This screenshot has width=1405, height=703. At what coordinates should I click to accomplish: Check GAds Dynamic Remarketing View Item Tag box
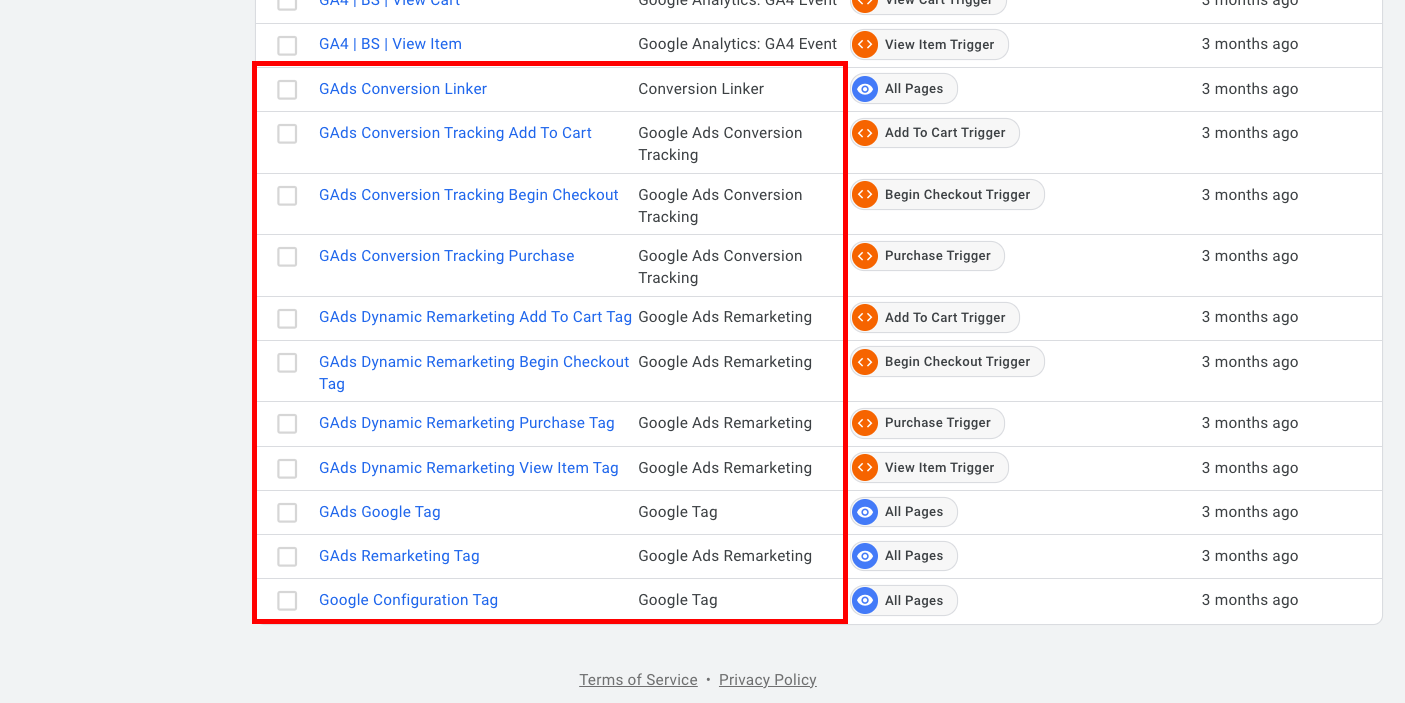point(287,469)
